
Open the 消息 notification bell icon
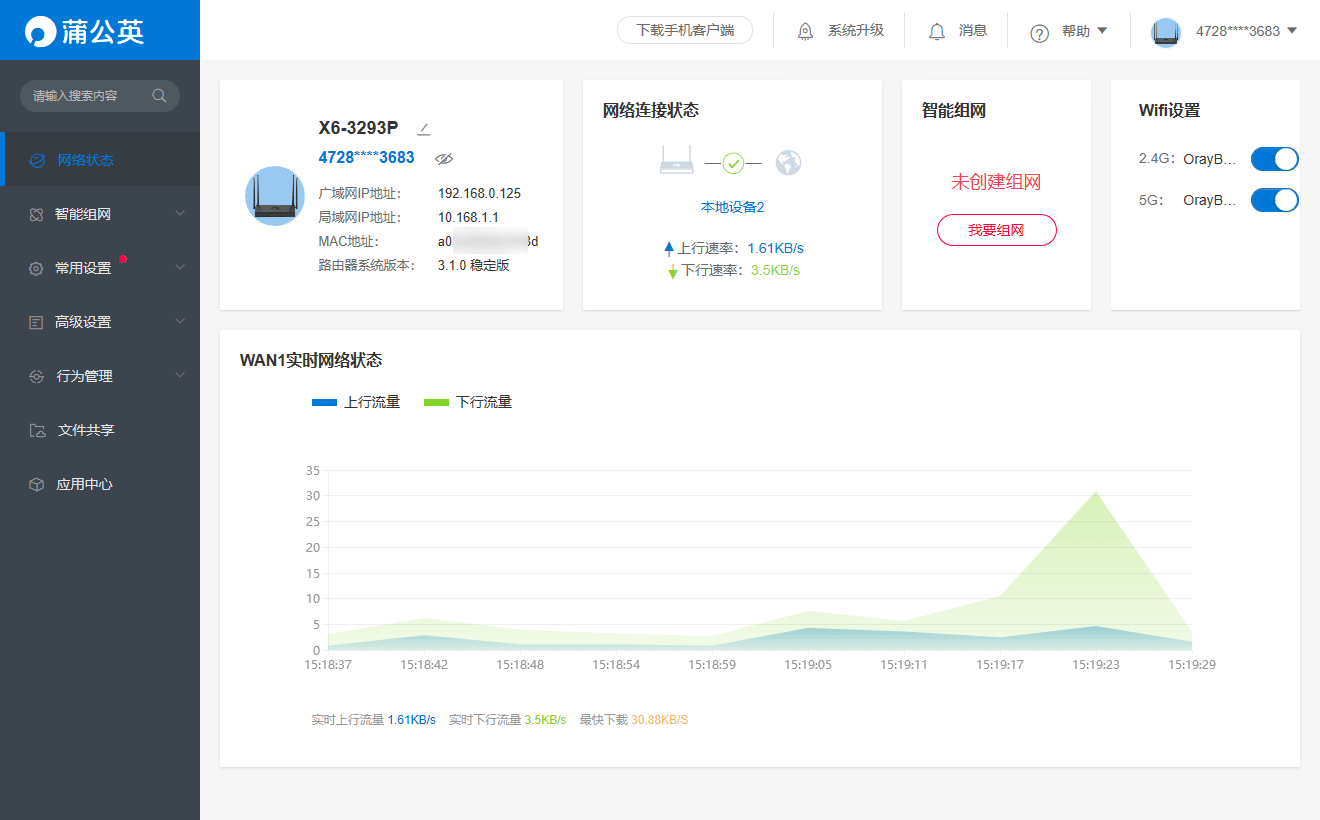(936, 31)
